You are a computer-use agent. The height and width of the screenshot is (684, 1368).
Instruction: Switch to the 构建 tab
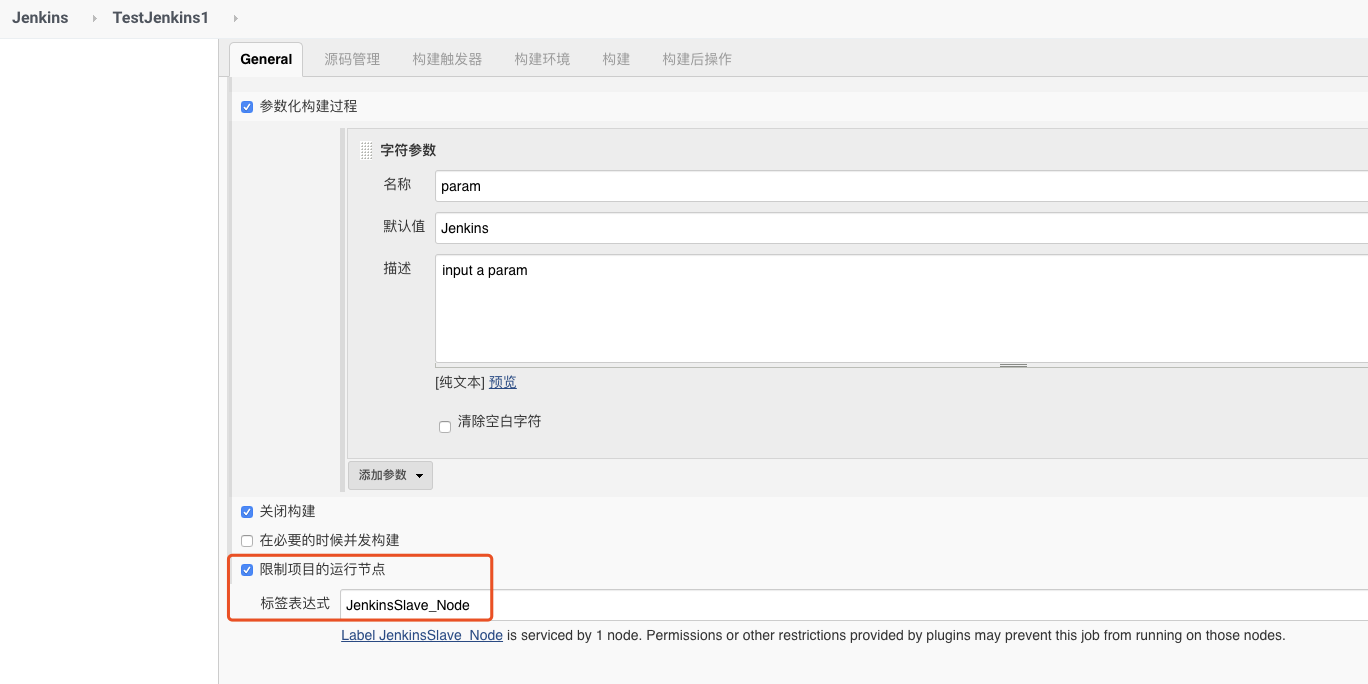[616, 59]
